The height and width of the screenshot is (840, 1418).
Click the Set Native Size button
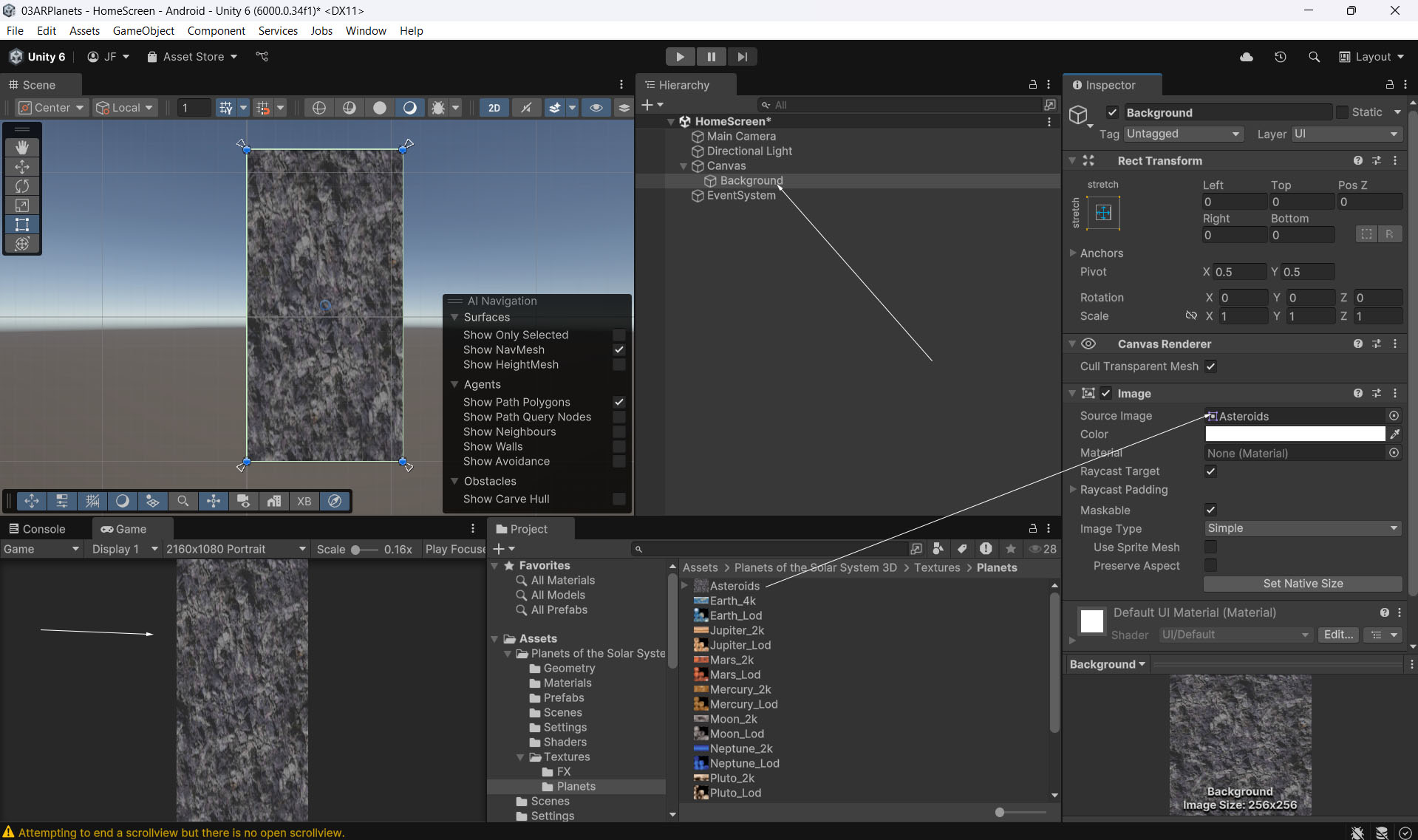pos(1302,584)
